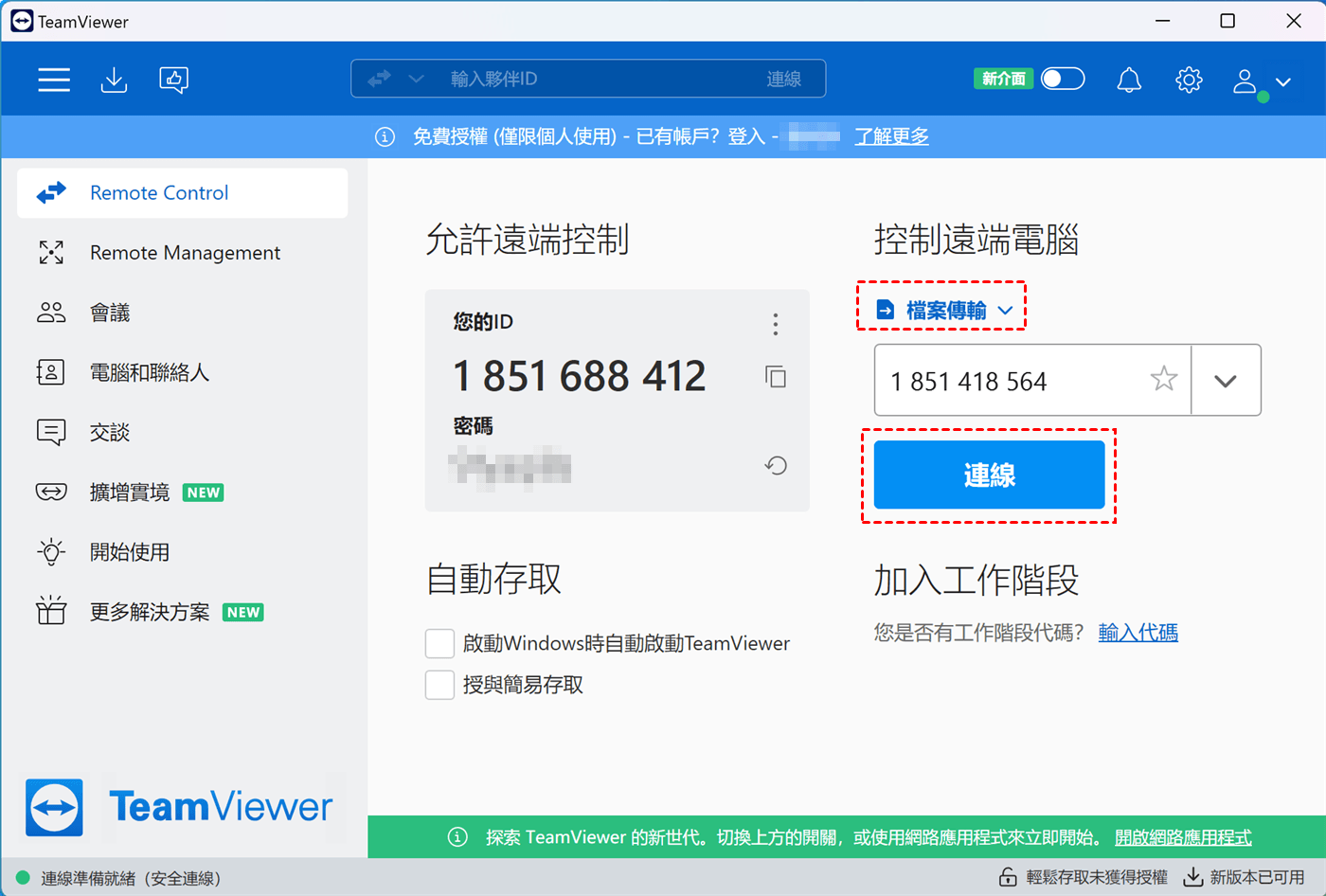This screenshot has height=896, width=1326.
Task: Click the download icon in the header
Action: tap(114, 80)
